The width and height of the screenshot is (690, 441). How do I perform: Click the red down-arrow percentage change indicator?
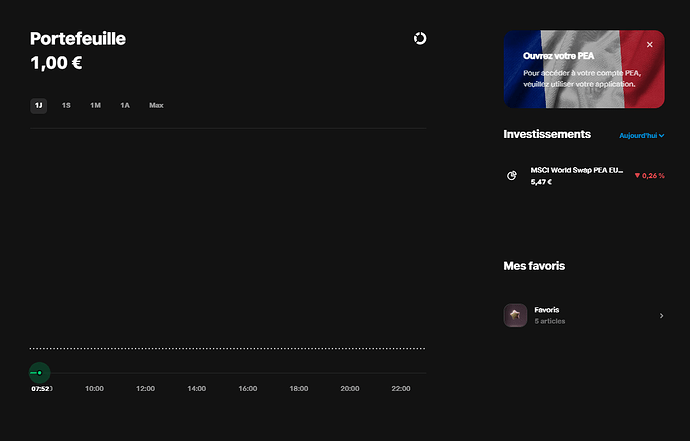point(649,176)
